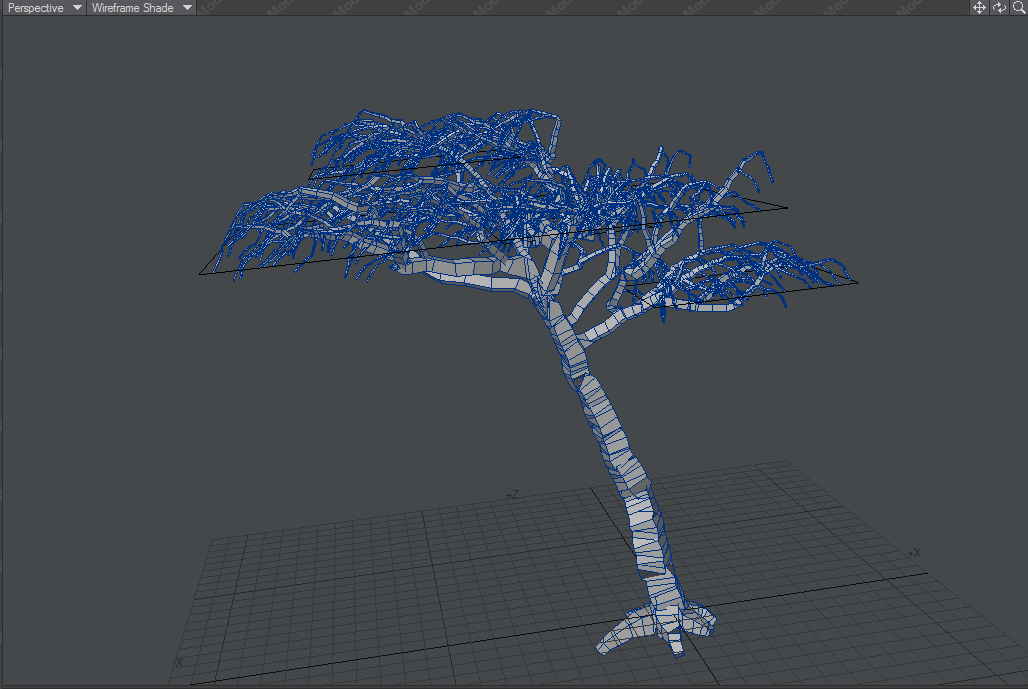Viewport: 1028px width, 689px height.
Task: Click the +X axis label on grid
Action: pos(914,553)
